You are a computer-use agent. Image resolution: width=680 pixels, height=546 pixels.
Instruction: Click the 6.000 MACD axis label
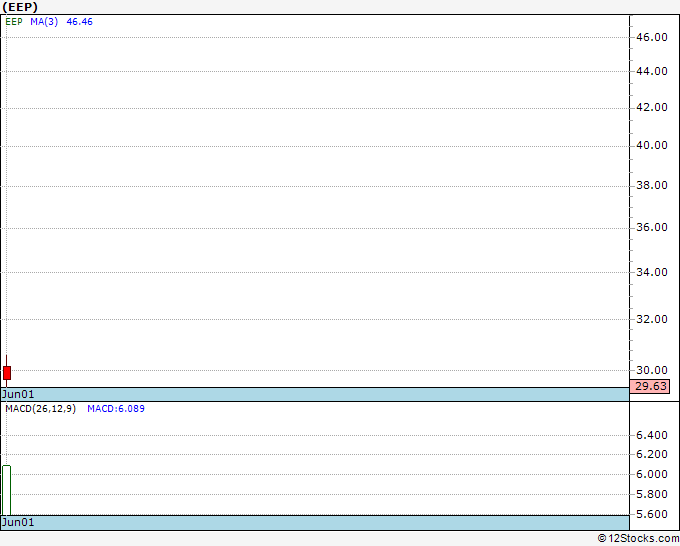pyautogui.click(x=652, y=474)
